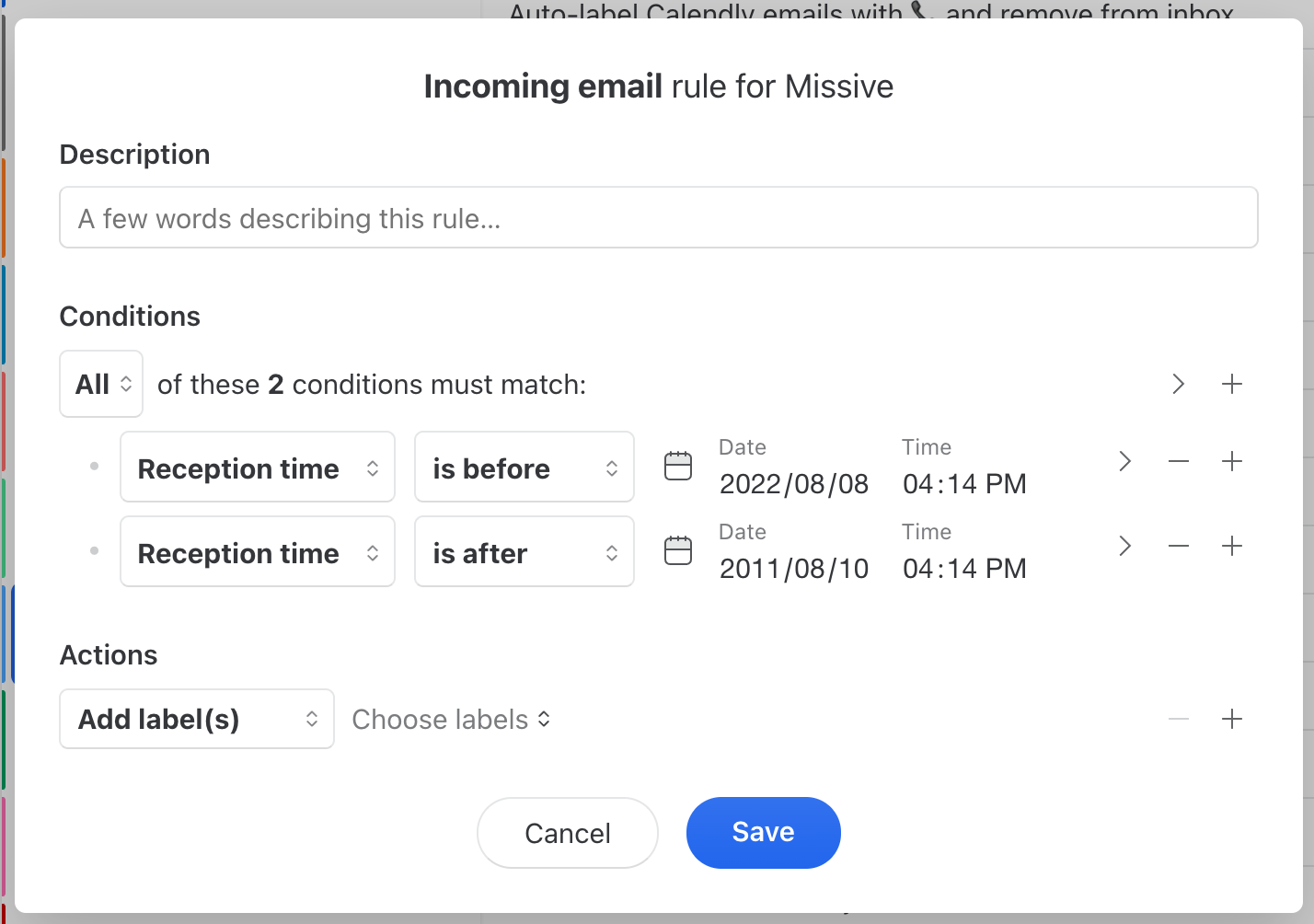Click the Save button

[763, 833]
